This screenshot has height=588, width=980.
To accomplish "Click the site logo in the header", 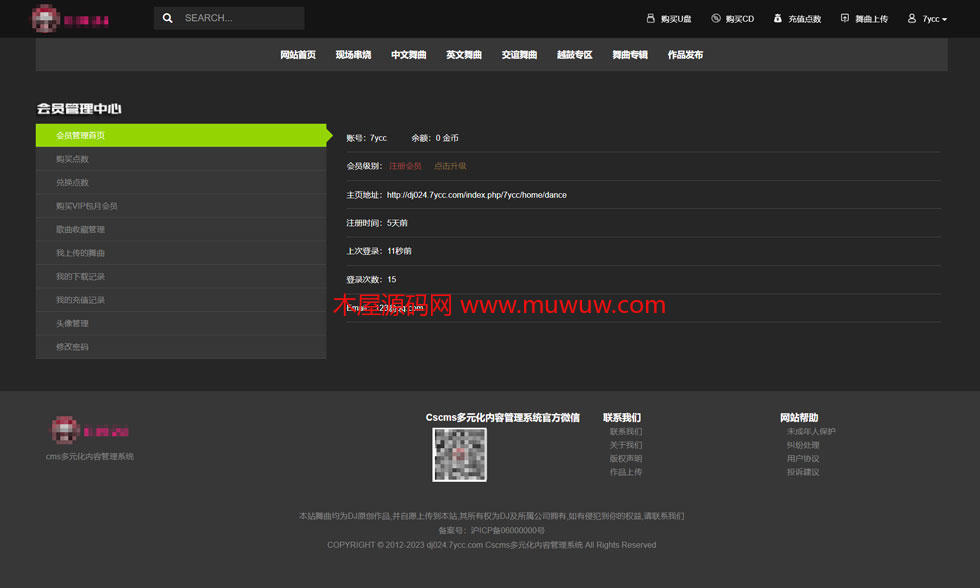I will point(70,18).
